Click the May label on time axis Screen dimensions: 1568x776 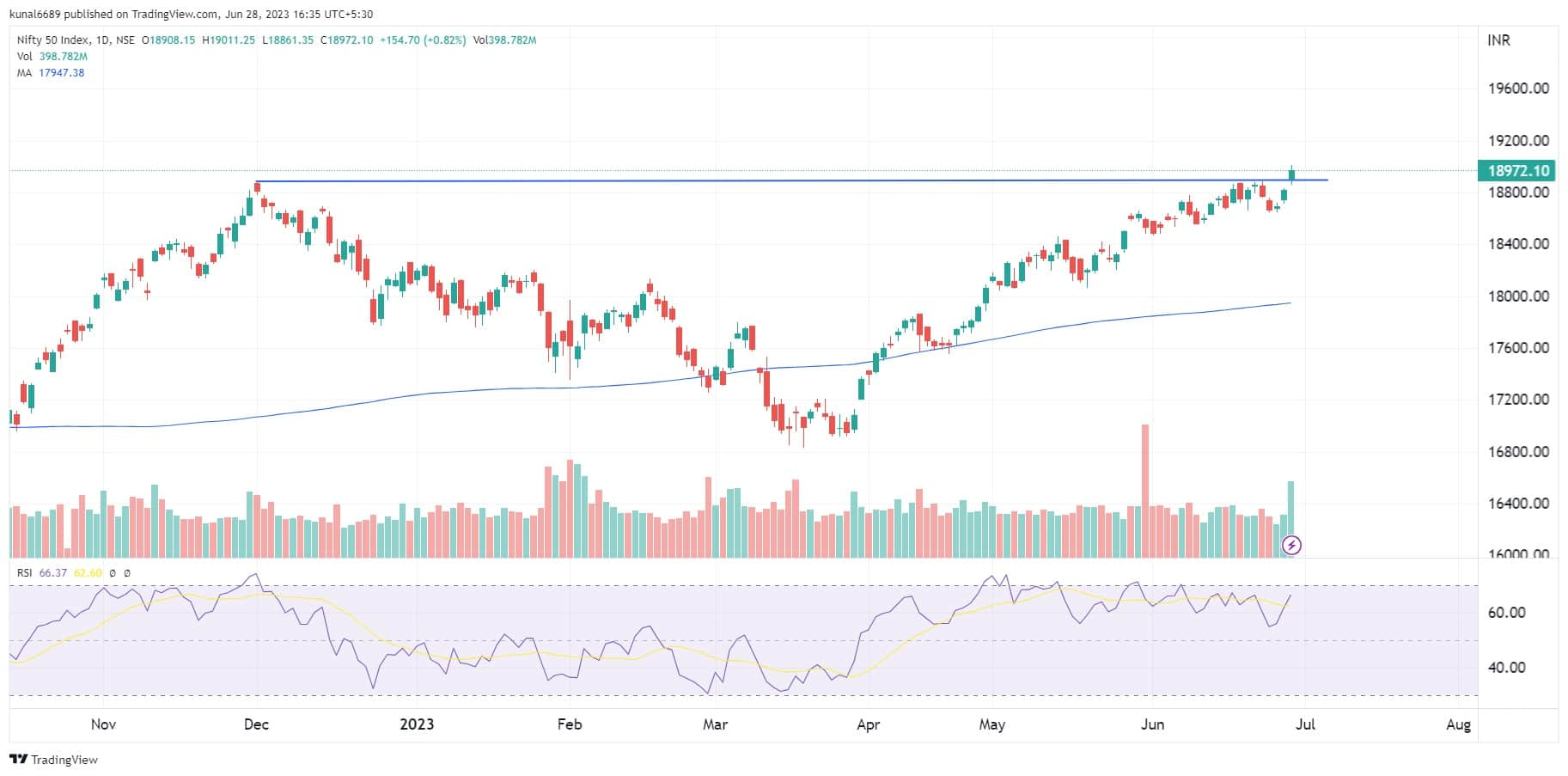pos(991,724)
